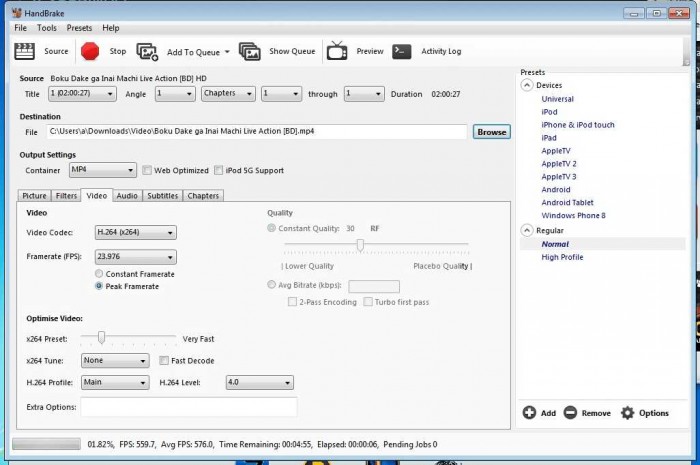Open the Help menu
The width and height of the screenshot is (700, 465).
(x=111, y=28)
